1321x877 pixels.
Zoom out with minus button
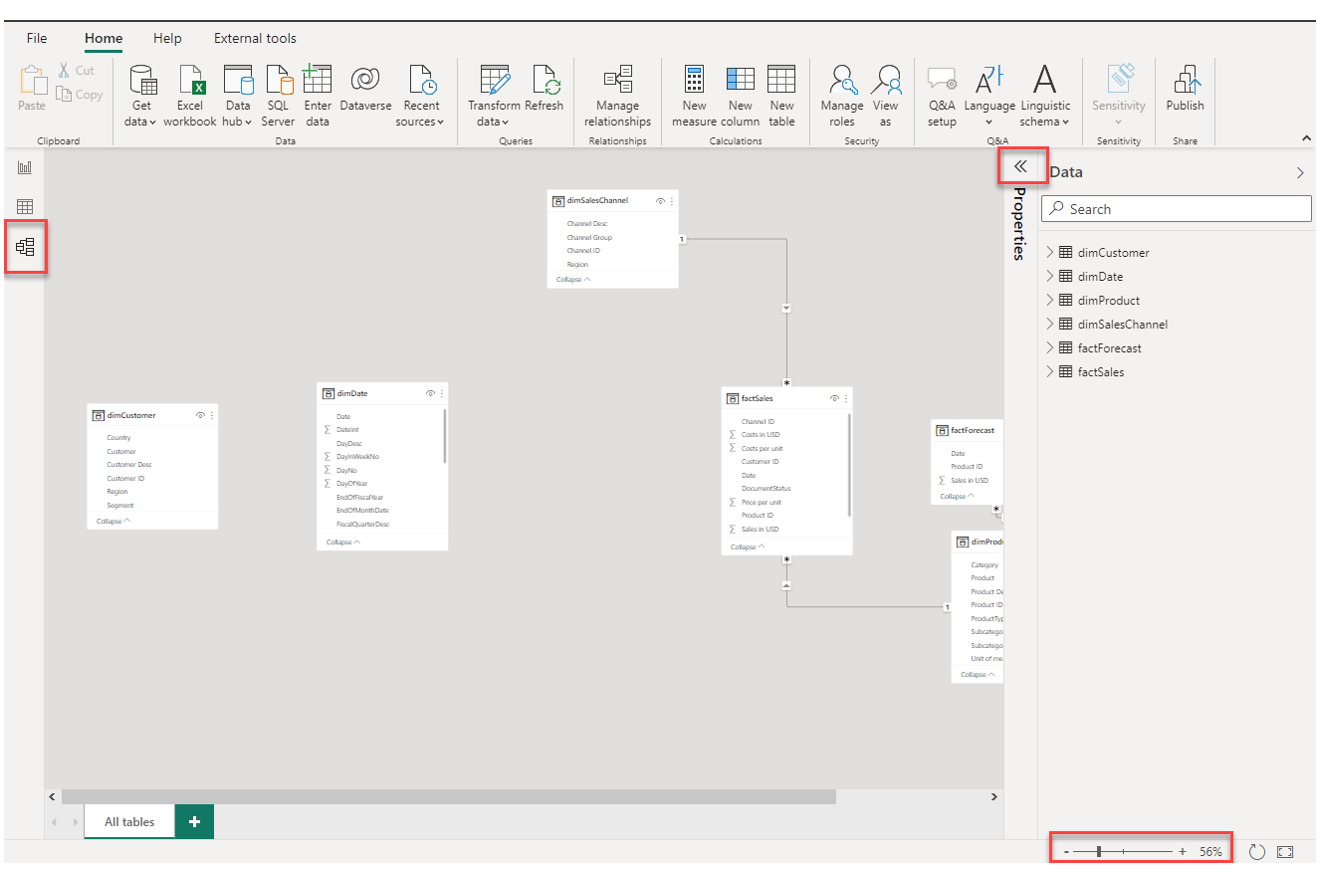(1067, 852)
